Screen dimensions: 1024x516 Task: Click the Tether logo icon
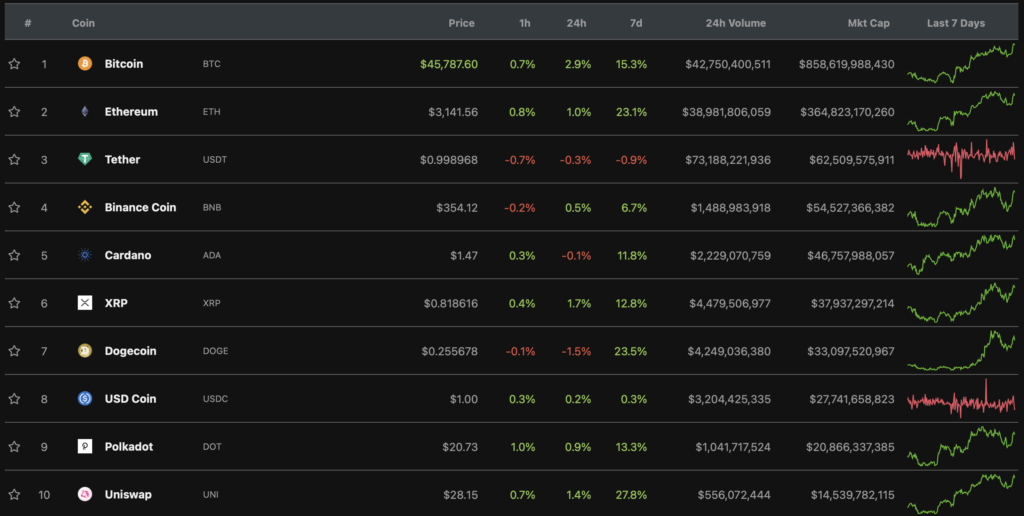coord(85,160)
